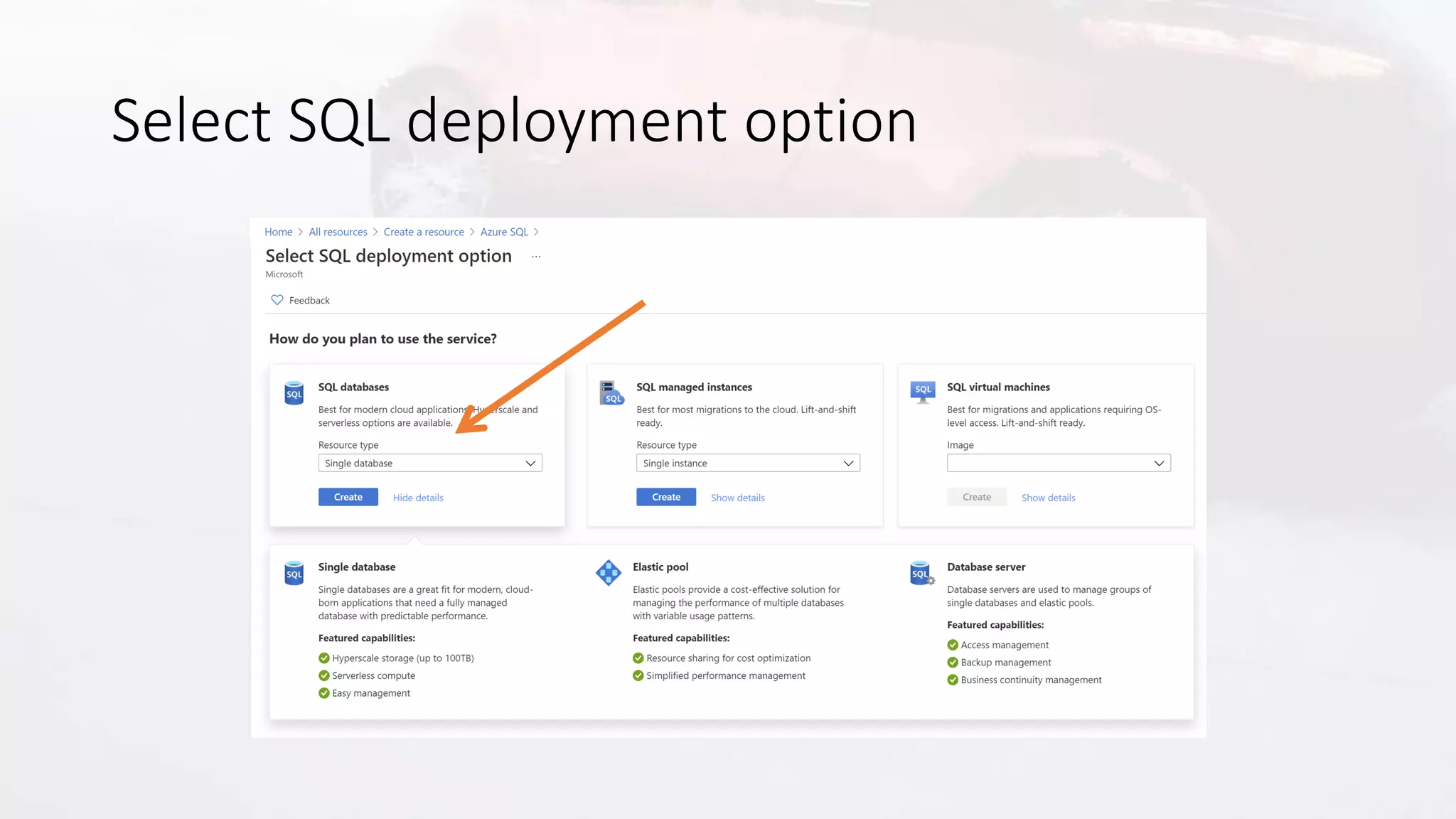
Task: Go to All resources breadcrumb
Action: (x=338, y=232)
